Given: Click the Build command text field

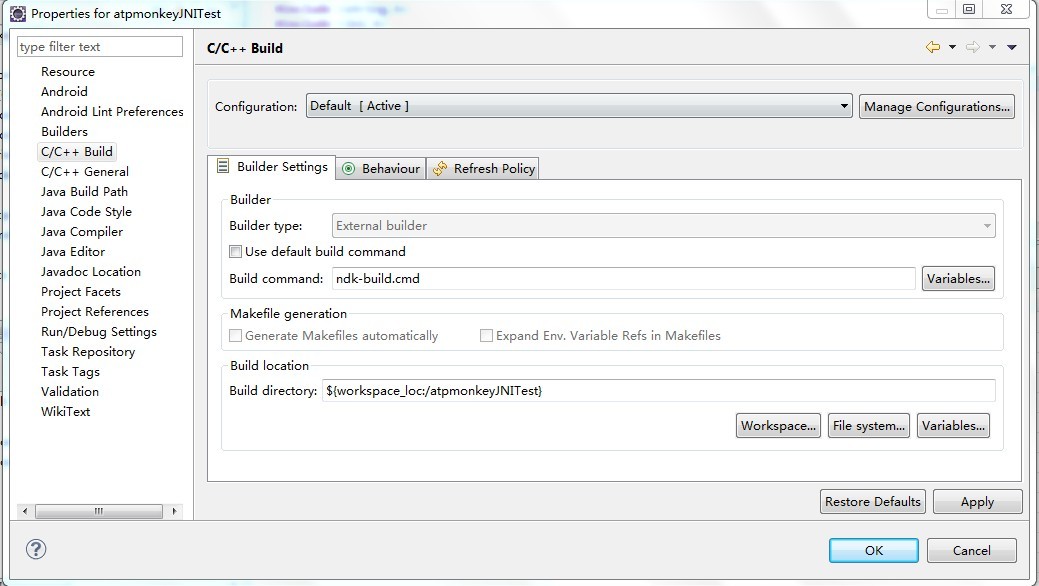Looking at the screenshot, I should (x=624, y=279).
